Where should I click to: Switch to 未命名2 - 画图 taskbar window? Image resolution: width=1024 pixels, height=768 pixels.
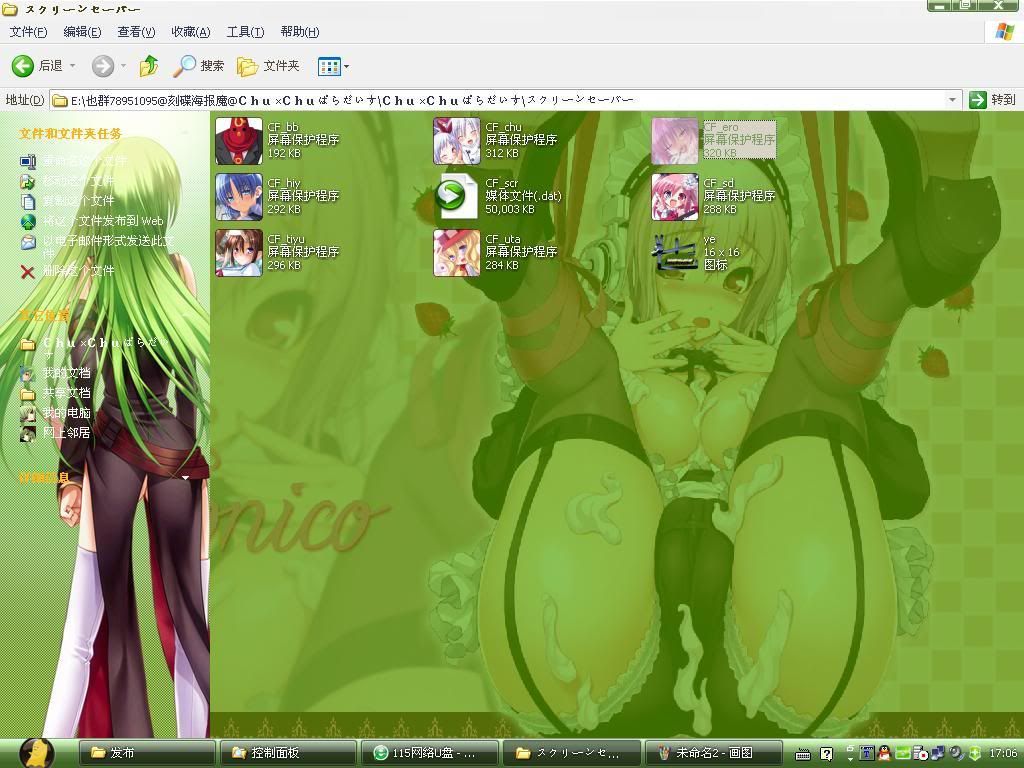point(712,753)
